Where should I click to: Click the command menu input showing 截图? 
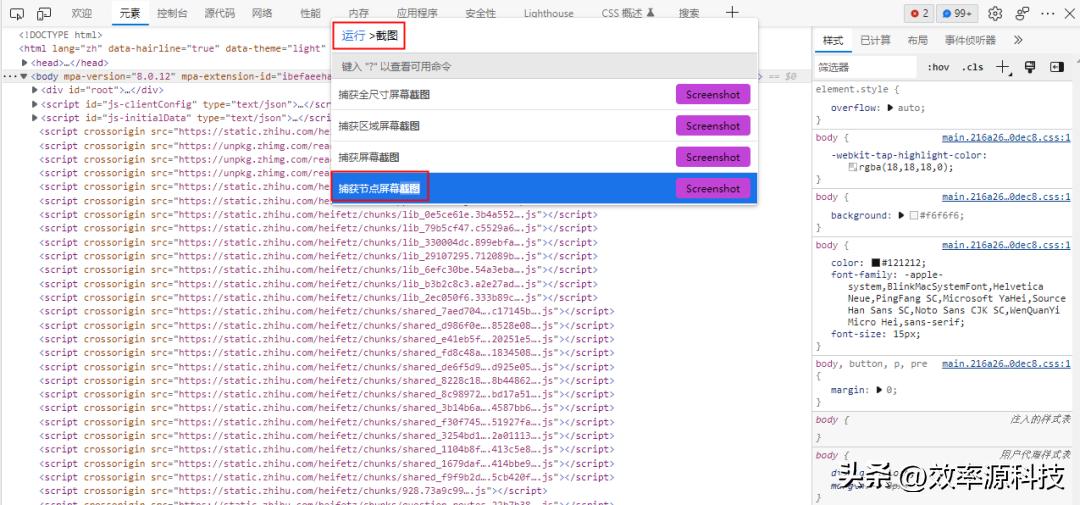544,35
